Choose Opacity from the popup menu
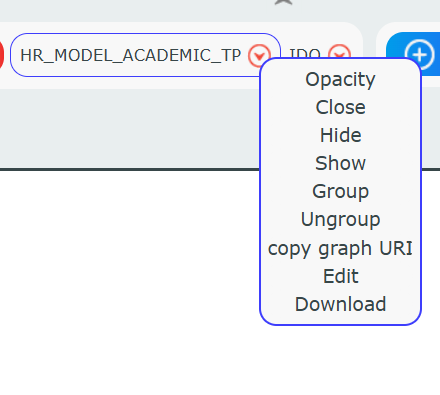Image resolution: width=440 pixels, height=395 pixels. coord(340,80)
